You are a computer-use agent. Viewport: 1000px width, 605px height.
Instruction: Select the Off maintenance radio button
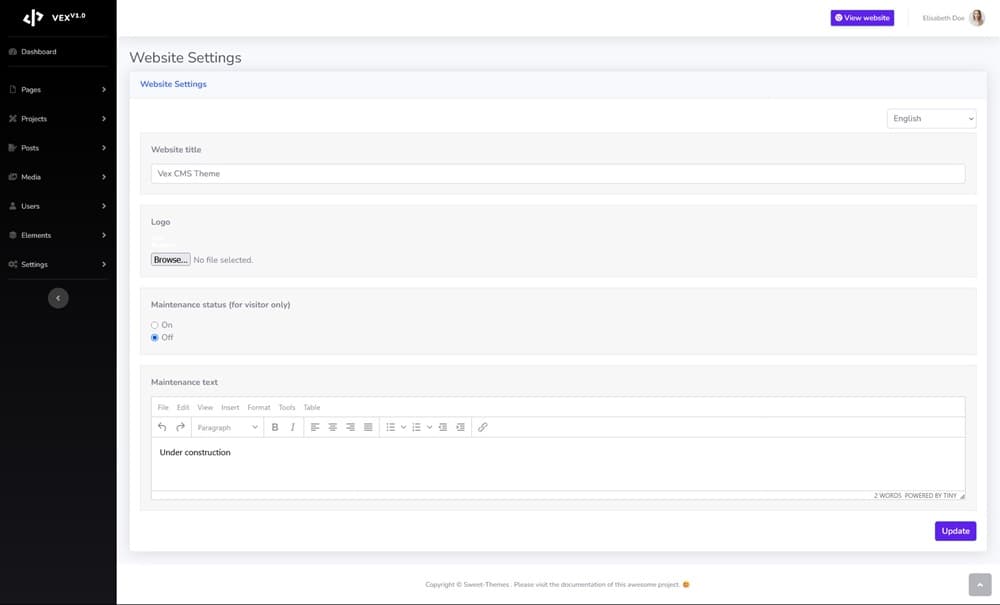pos(155,338)
